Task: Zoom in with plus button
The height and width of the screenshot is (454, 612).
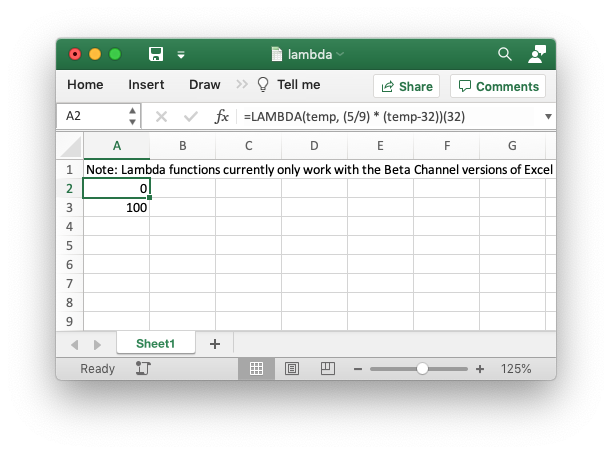Action: point(480,369)
